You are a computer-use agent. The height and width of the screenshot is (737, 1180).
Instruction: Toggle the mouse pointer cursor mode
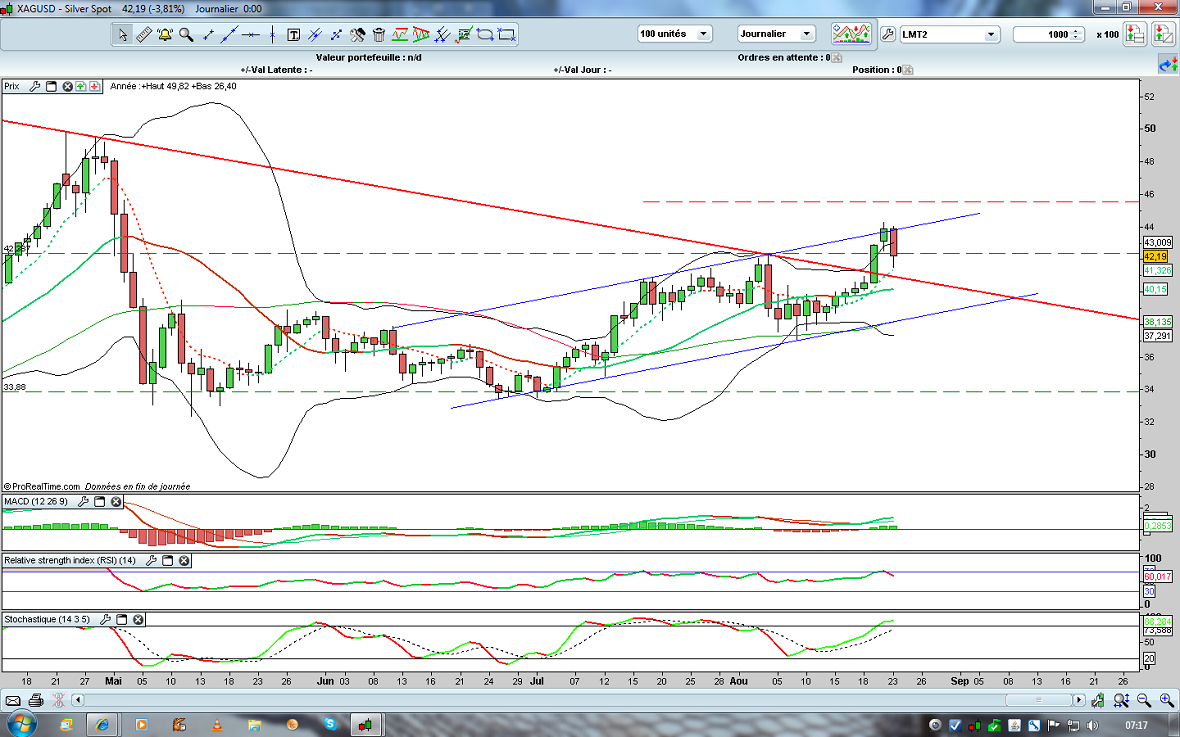coord(122,34)
